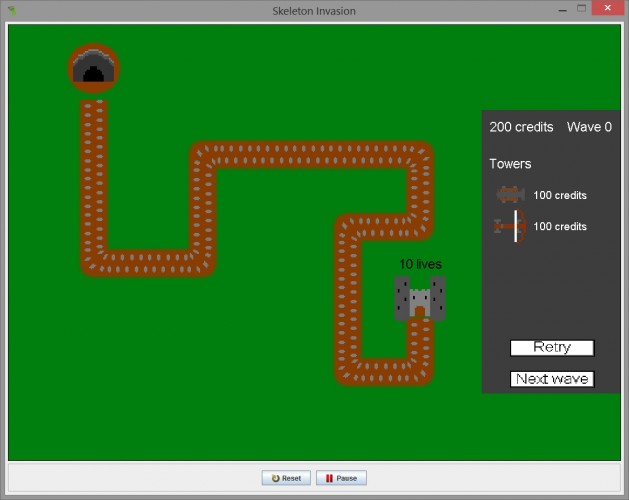This screenshot has height=500, width=629.
Task: Maximize the Skeleton Invasion window
Action: click(x=581, y=8)
